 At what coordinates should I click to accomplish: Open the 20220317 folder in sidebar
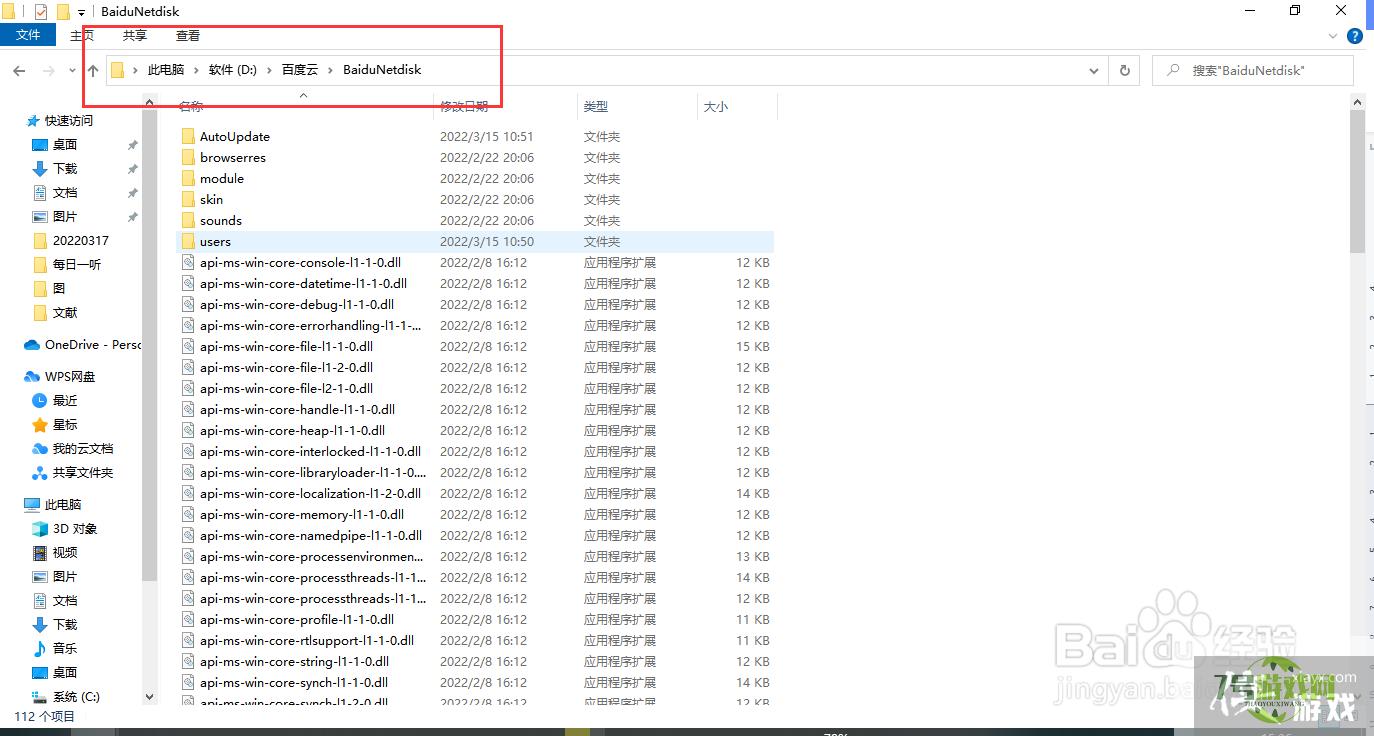tap(80, 241)
